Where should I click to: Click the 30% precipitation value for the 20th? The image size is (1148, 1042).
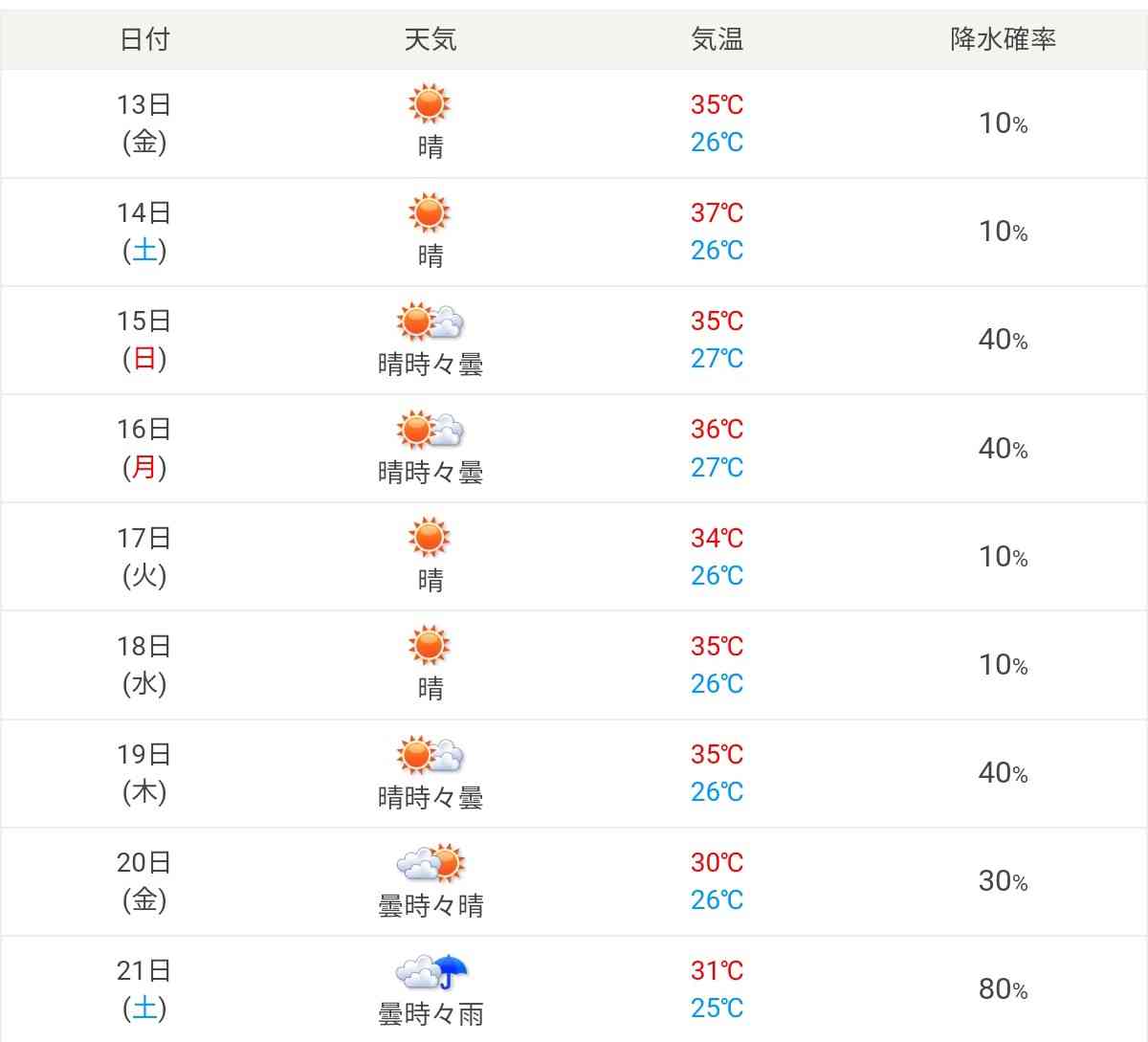(1003, 881)
